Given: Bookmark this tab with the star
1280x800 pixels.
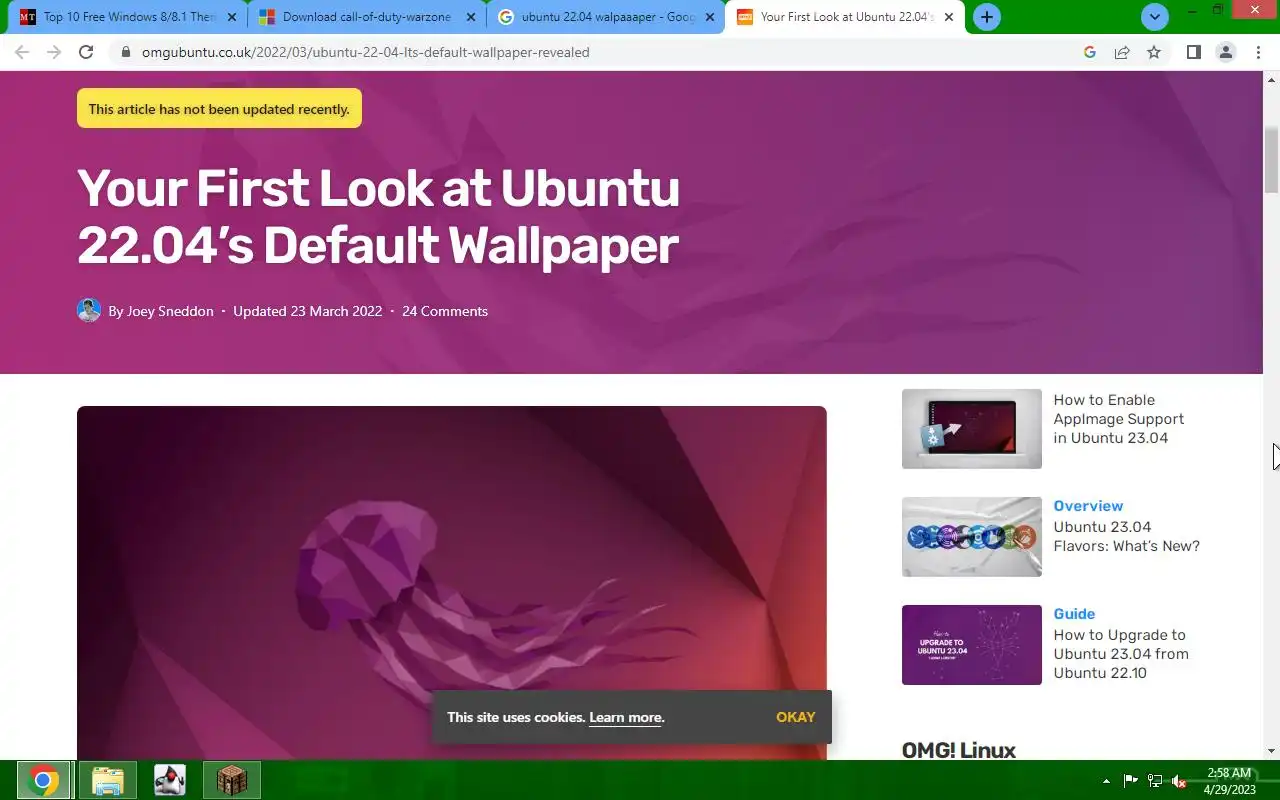Looking at the screenshot, I should pos(1154,52).
